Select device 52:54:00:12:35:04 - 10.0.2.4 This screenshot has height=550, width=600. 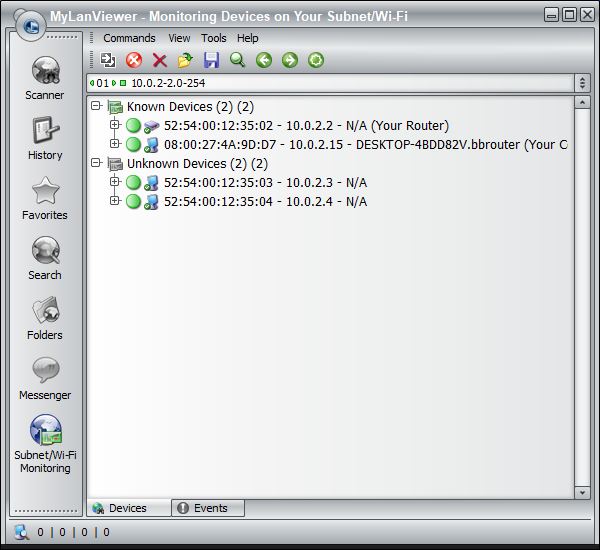[265, 202]
